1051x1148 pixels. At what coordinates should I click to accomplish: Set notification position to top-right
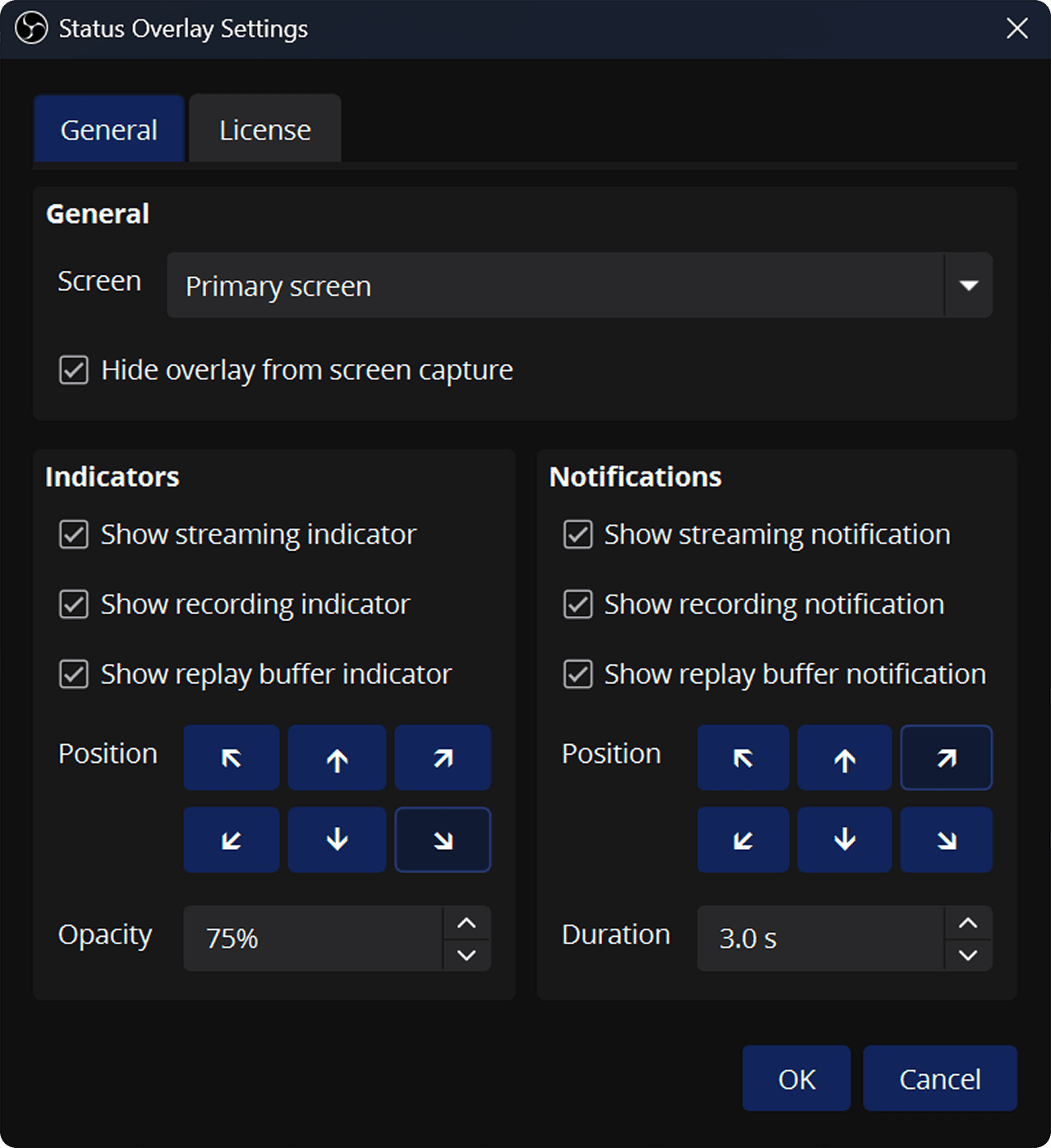947,758
